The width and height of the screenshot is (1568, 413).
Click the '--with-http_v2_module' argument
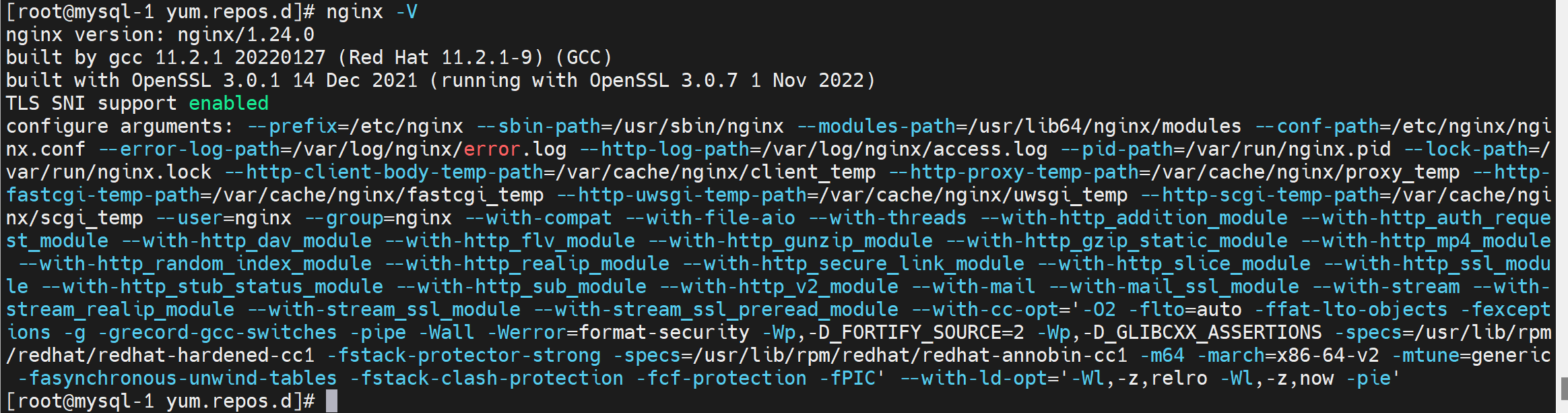coord(779,286)
